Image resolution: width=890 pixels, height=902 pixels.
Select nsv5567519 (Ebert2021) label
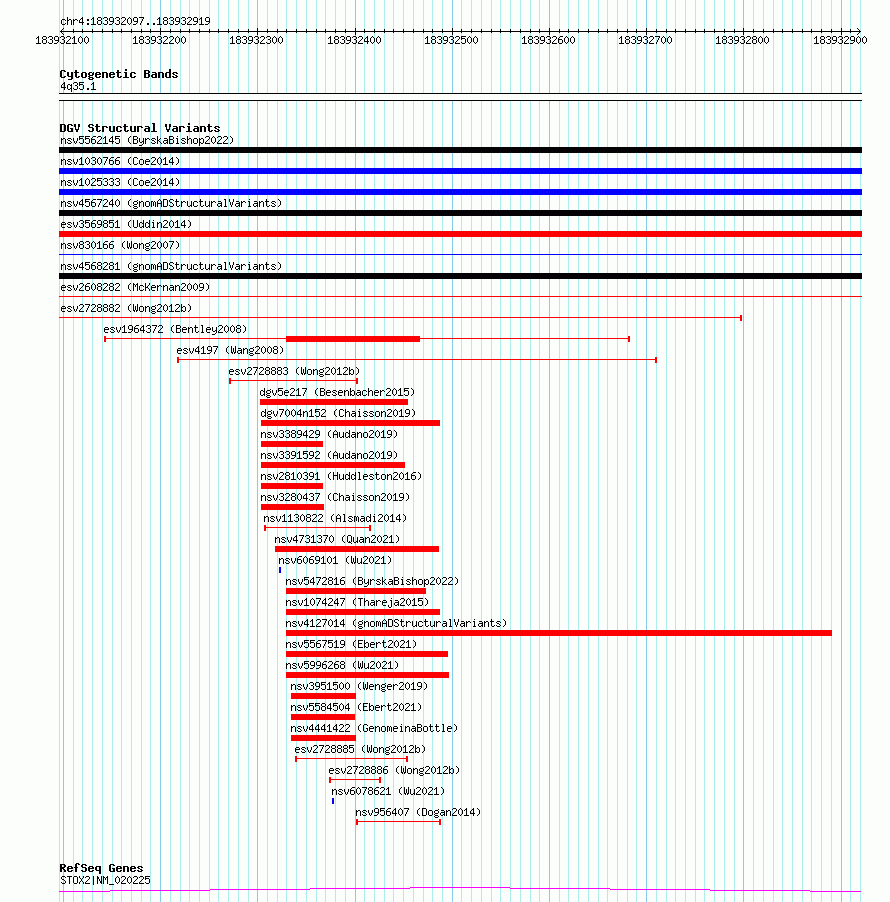(351, 644)
